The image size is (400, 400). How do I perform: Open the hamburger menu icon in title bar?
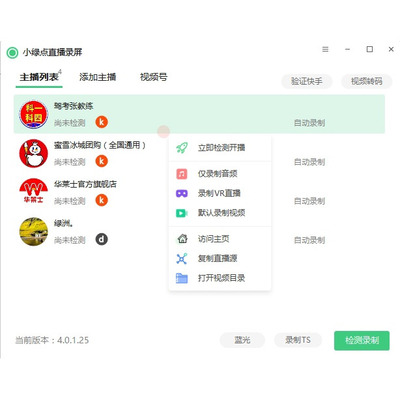325,49
